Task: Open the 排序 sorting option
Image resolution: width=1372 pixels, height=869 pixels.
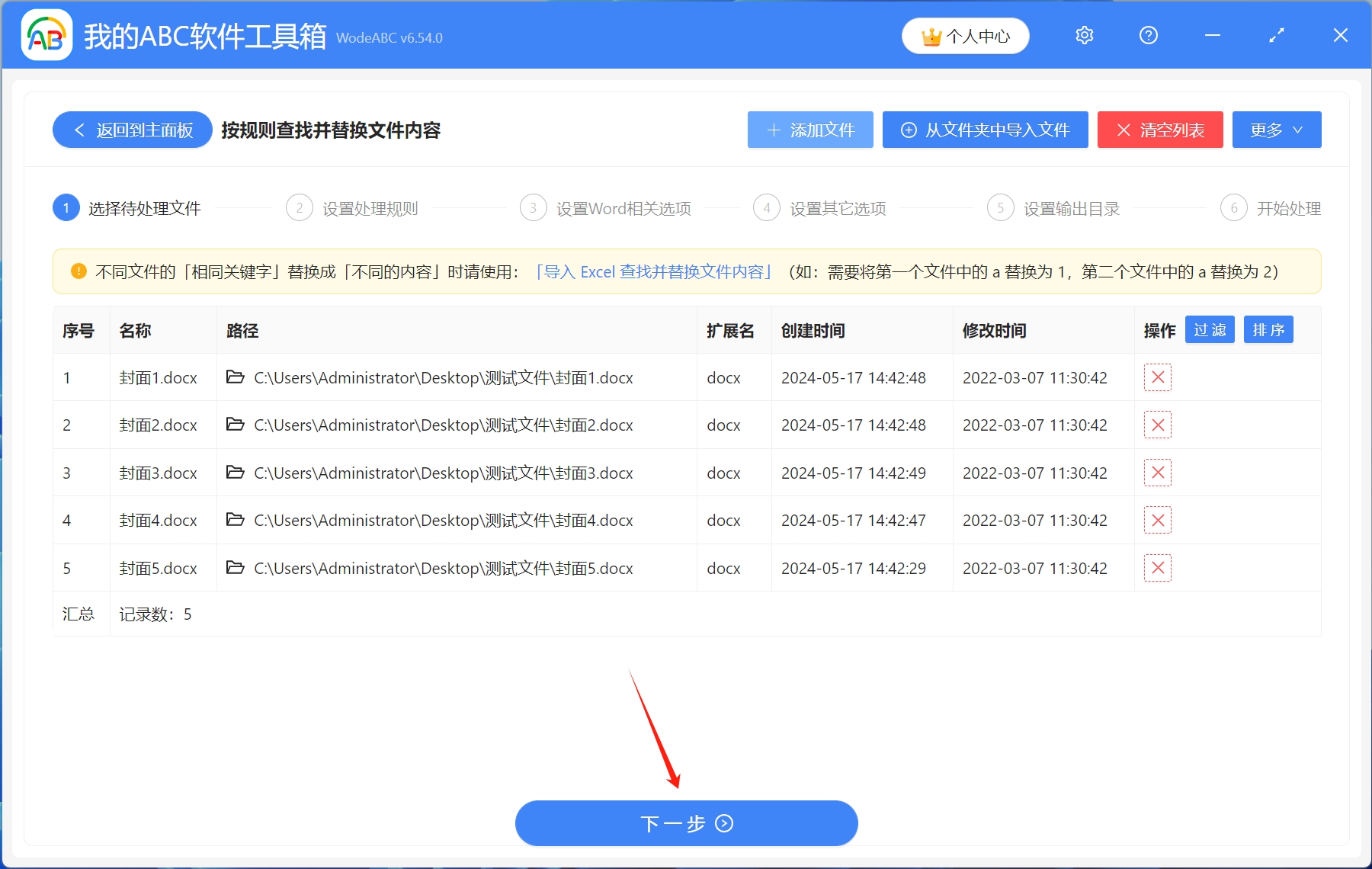Action: (1268, 329)
